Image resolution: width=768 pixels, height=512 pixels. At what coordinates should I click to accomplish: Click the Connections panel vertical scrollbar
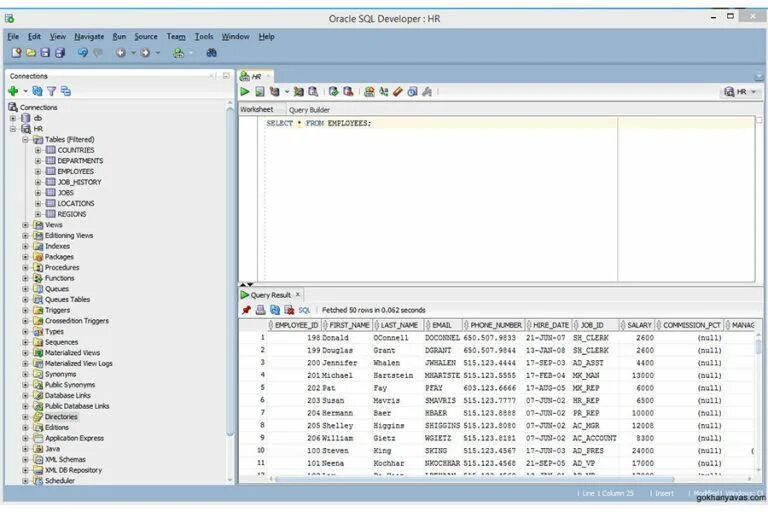pos(230,271)
